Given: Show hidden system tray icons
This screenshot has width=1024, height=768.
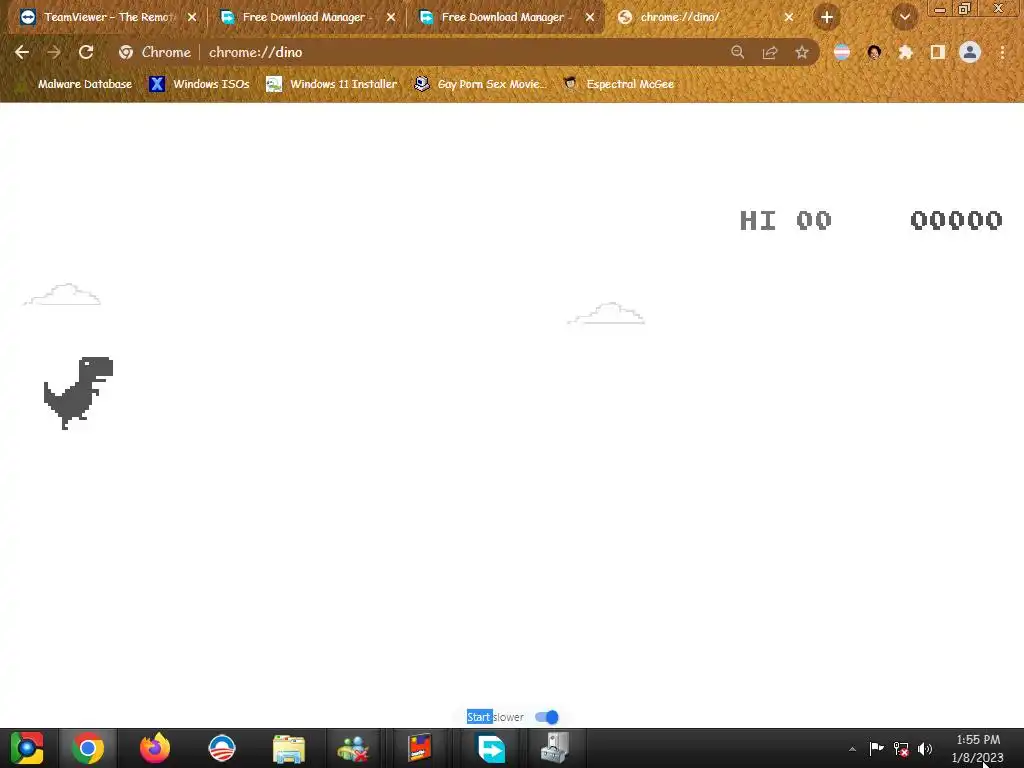Looking at the screenshot, I should click(x=852, y=749).
